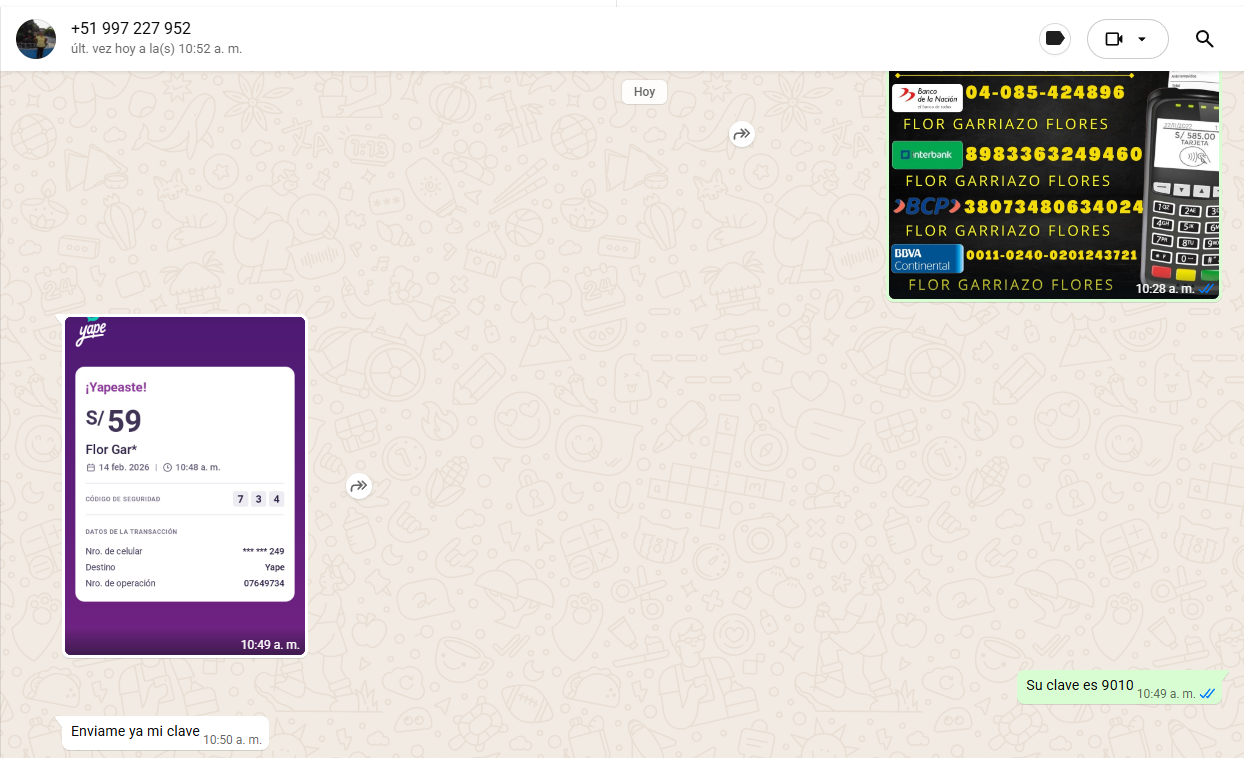Screen dimensions: 1244x758
Task: Open the contact's profile picture
Action: 36,39
